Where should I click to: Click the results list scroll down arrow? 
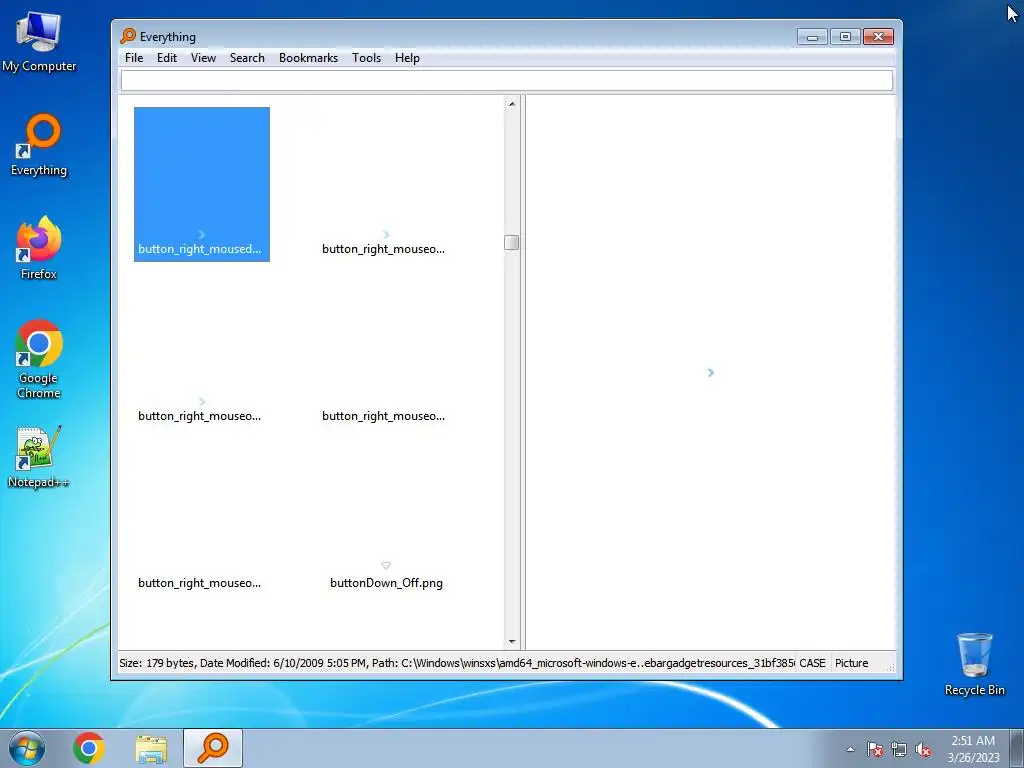click(512, 641)
